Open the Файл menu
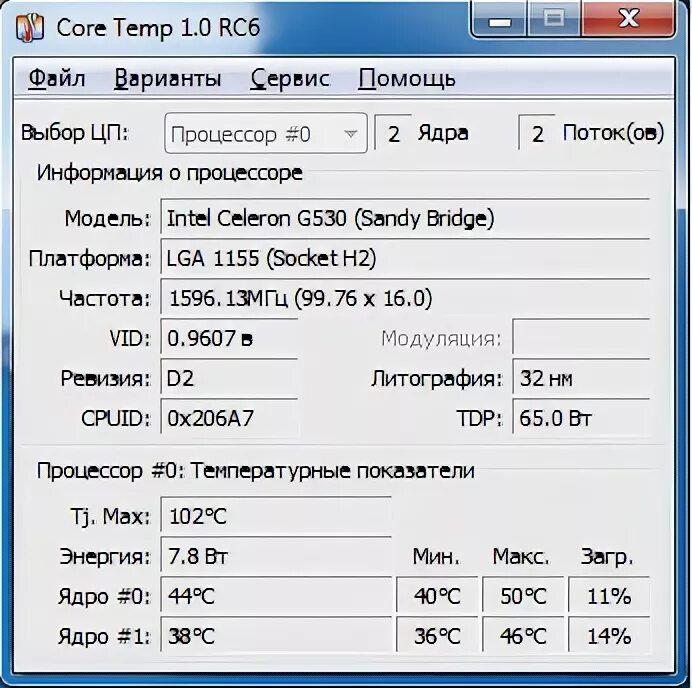Viewport: 692px width, 688px height. (57, 79)
